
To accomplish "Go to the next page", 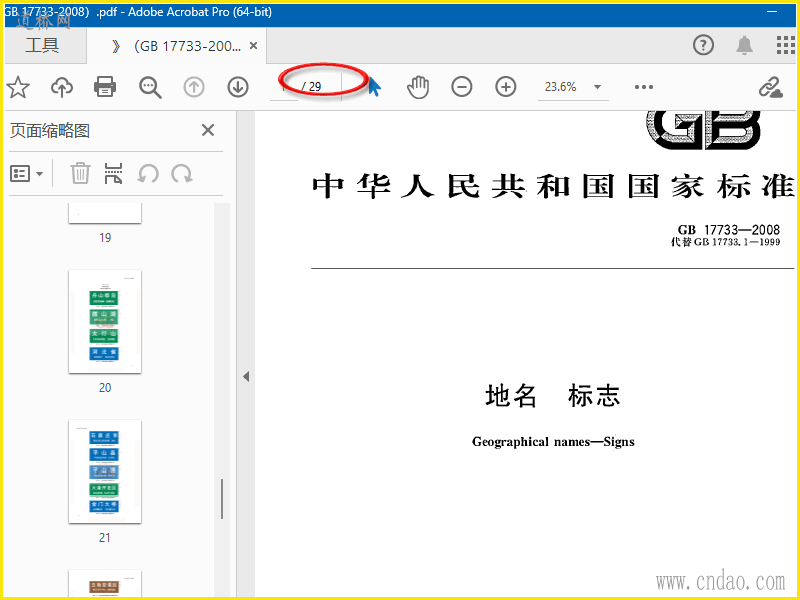I will tap(238, 87).
